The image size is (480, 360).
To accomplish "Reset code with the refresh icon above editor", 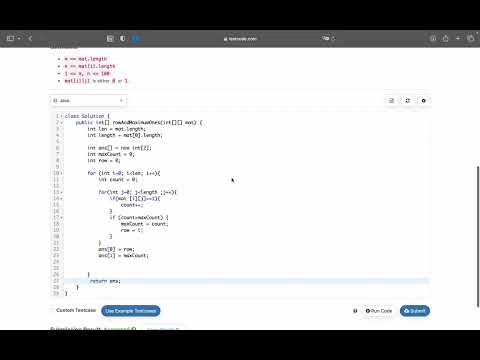I will [x=407, y=100].
